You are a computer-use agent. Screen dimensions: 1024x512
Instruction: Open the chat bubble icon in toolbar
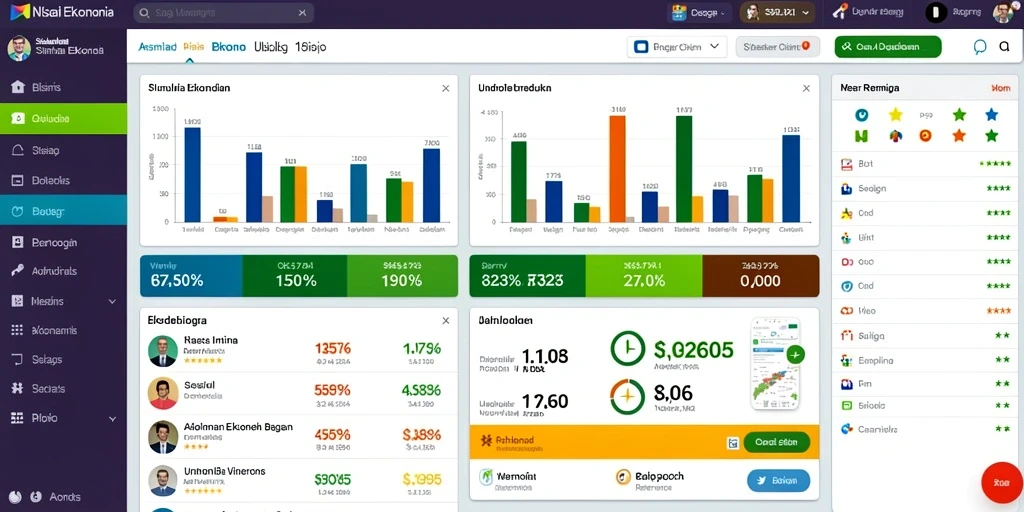click(x=980, y=47)
